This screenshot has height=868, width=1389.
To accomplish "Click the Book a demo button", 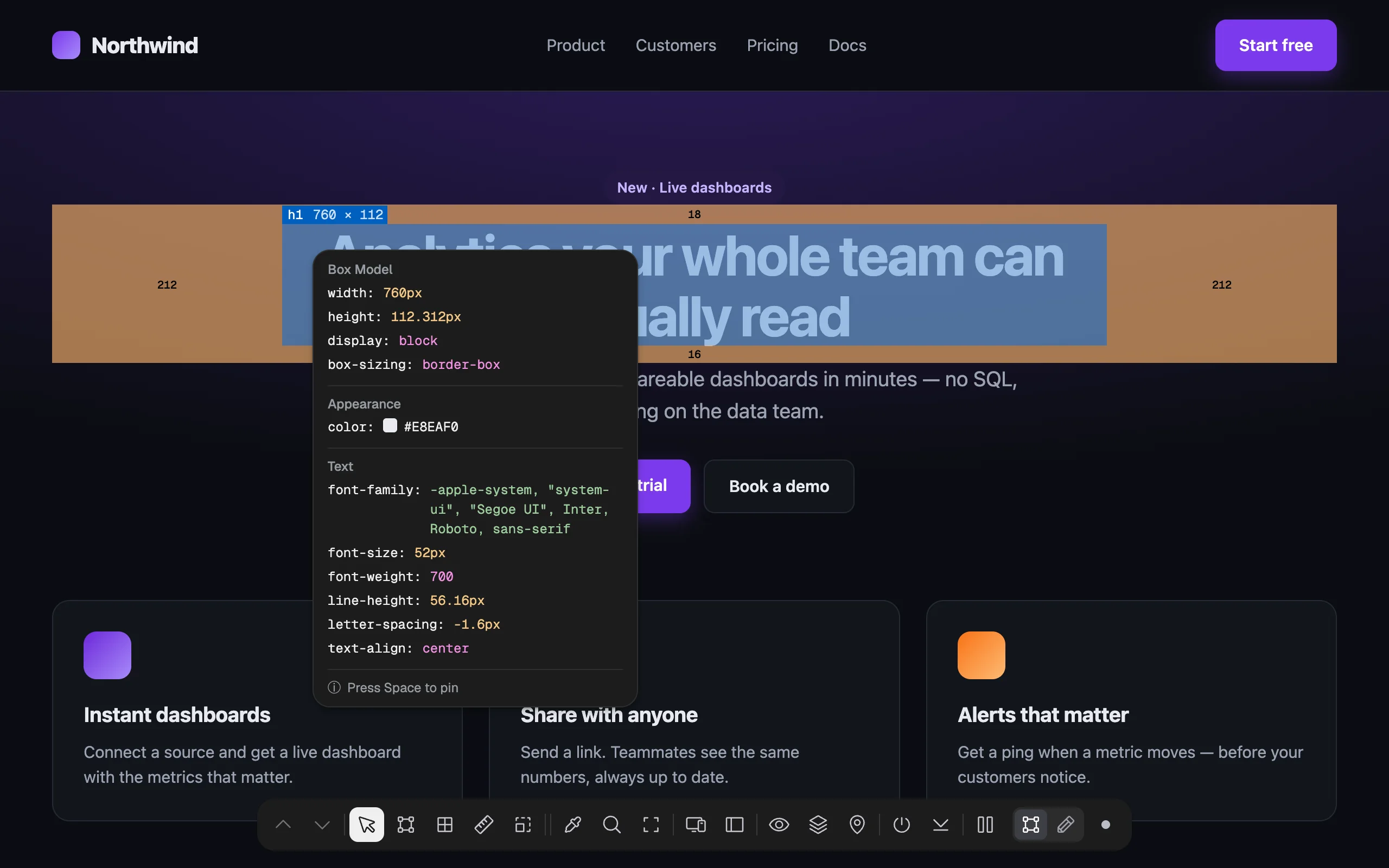I will (x=779, y=486).
